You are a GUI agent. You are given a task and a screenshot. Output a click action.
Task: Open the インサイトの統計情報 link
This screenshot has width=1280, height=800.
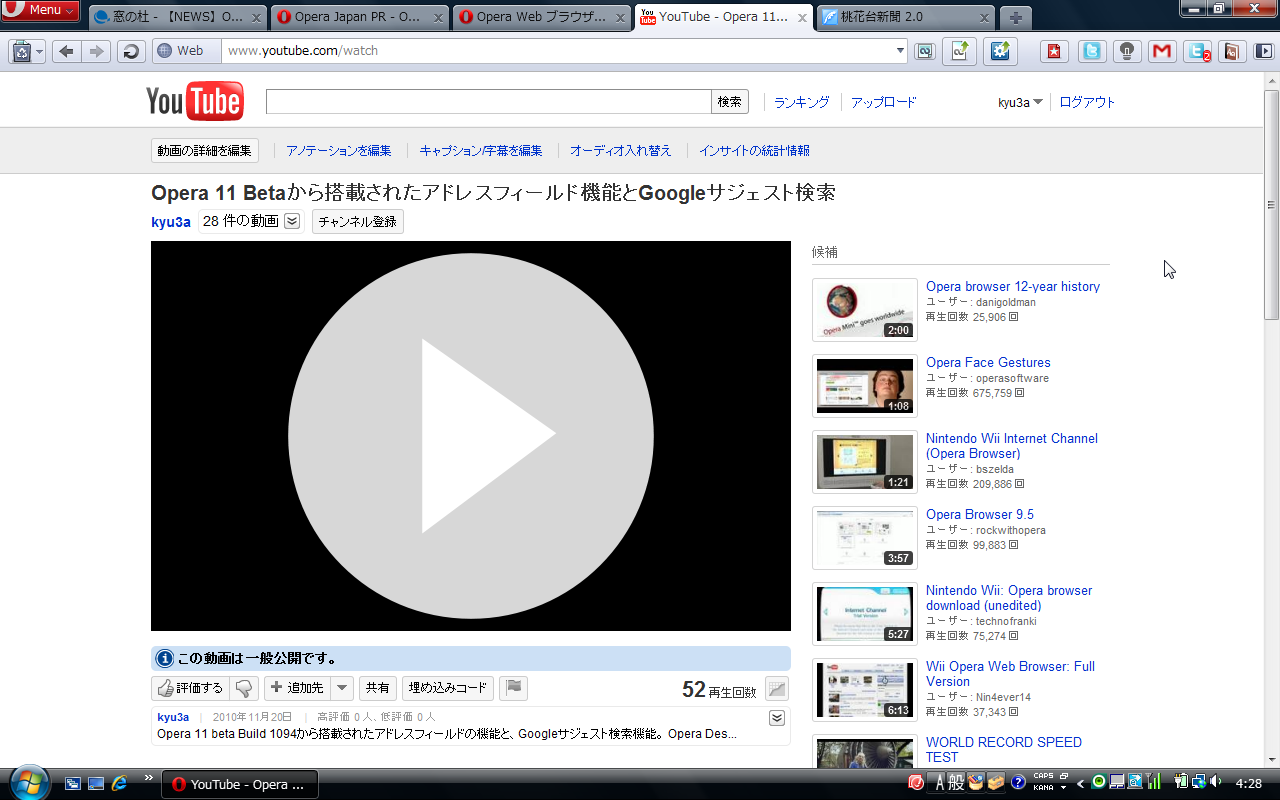click(754, 151)
